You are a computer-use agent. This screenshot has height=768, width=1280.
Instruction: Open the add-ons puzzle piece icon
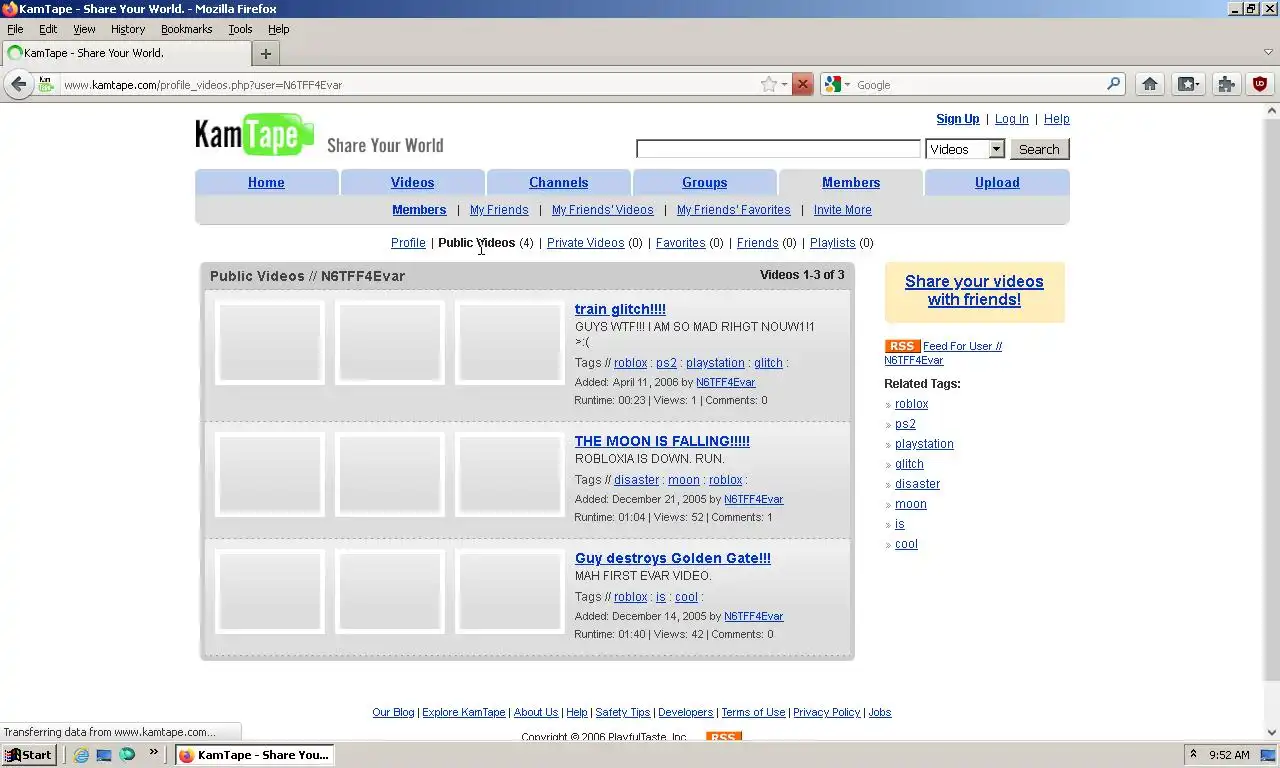tap(1226, 85)
